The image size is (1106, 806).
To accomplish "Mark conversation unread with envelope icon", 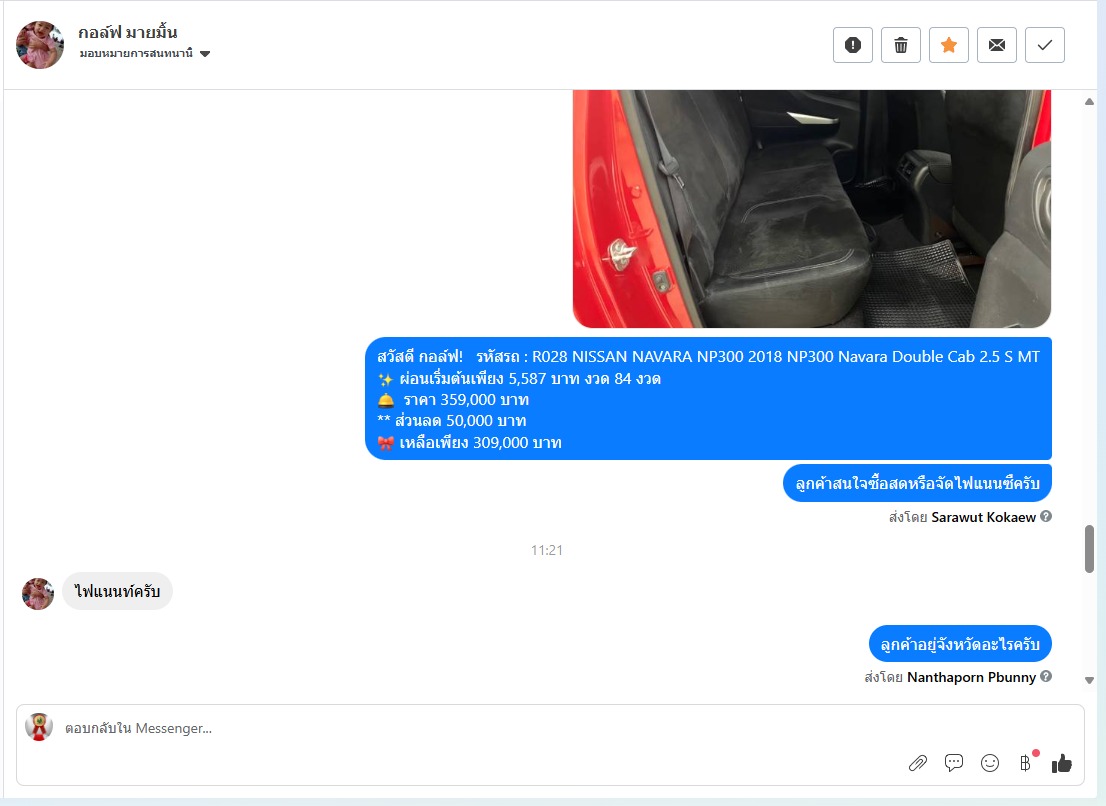I will coord(997,45).
